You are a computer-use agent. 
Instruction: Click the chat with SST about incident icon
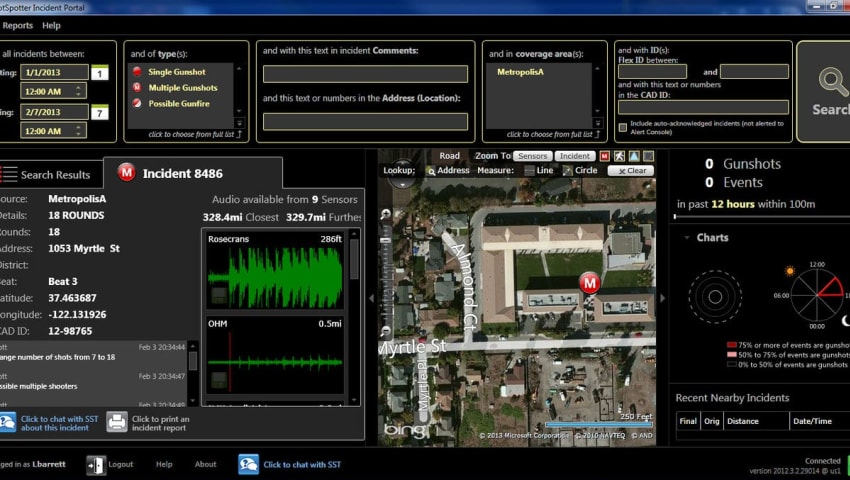8,422
